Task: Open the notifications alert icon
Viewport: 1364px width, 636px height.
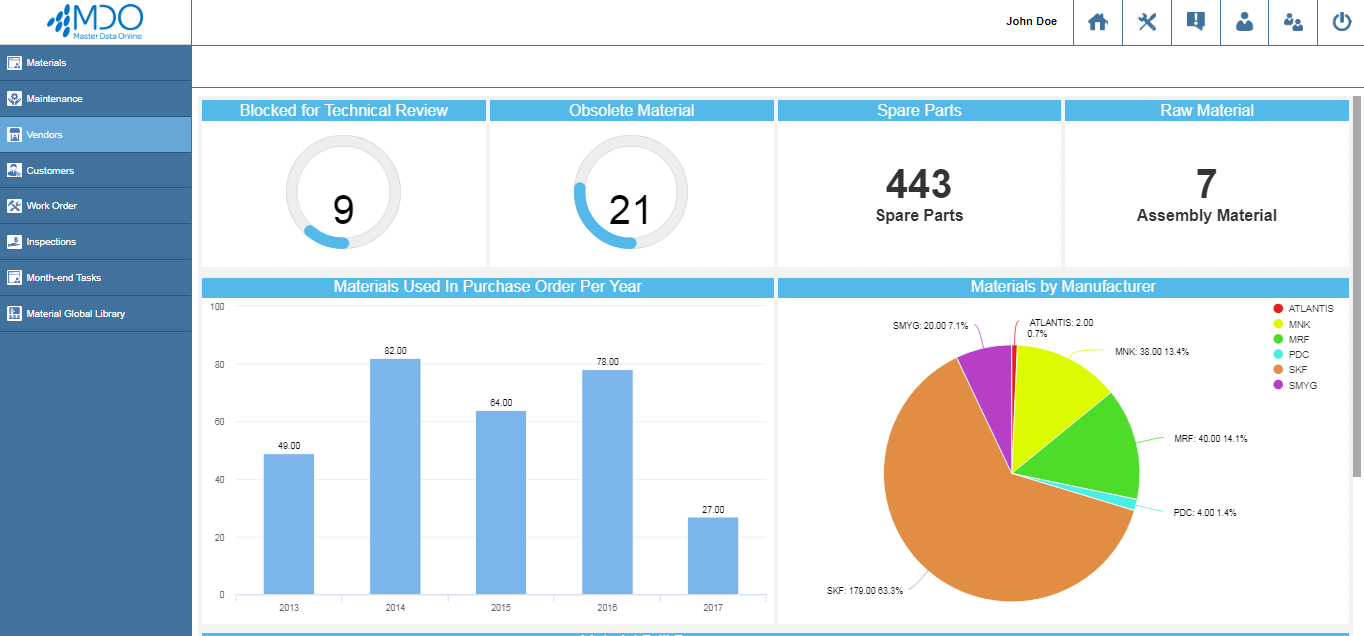Action: point(1195,22)
